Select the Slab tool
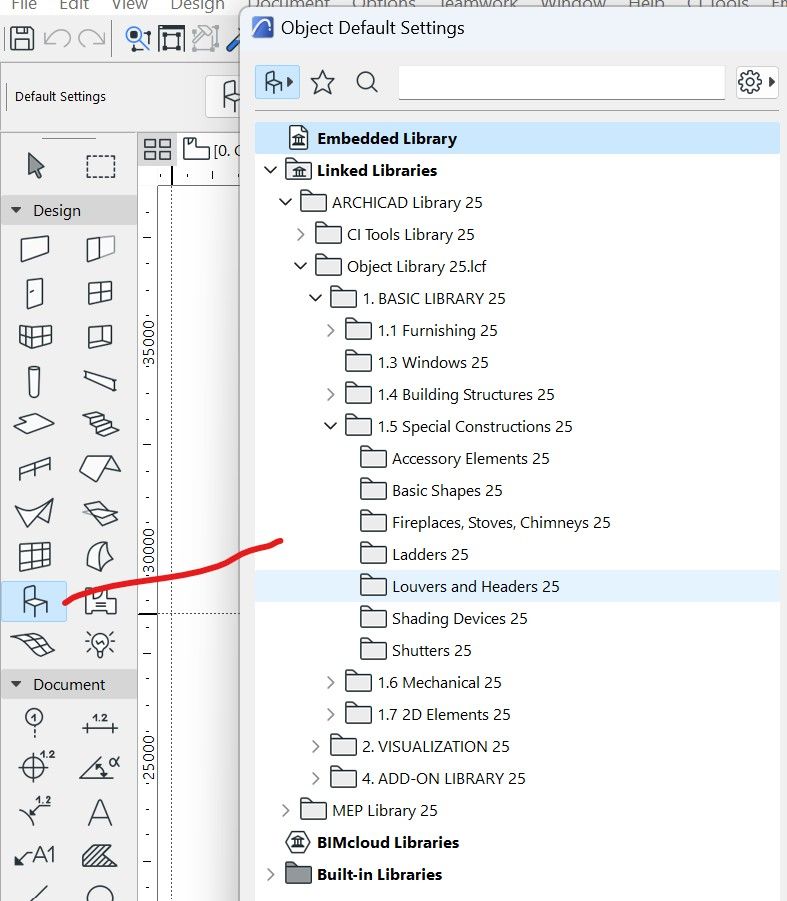 click(x=34, y=424)
